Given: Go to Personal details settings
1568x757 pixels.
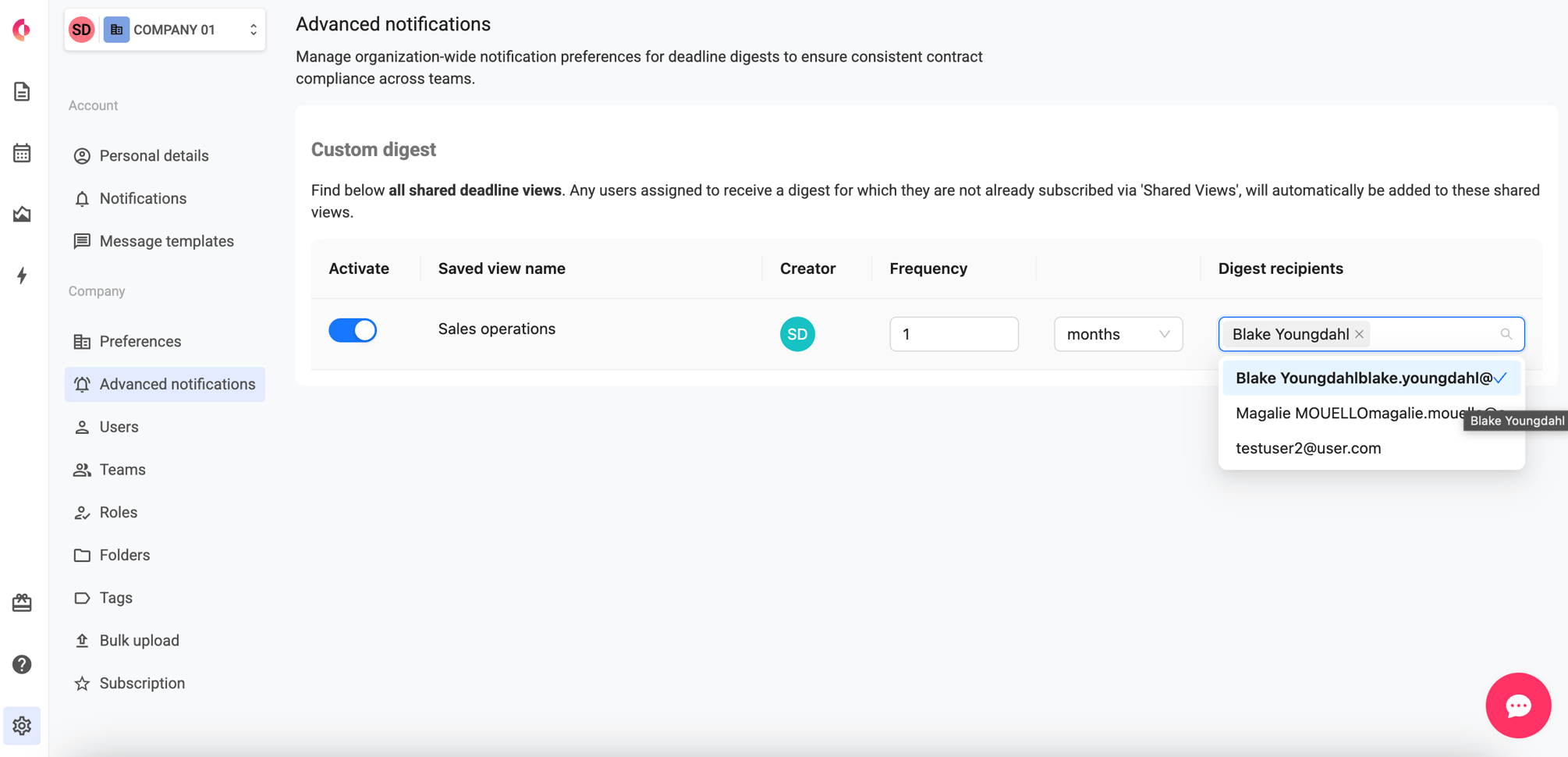Looking at the screenshot, I should pos(154,155).
